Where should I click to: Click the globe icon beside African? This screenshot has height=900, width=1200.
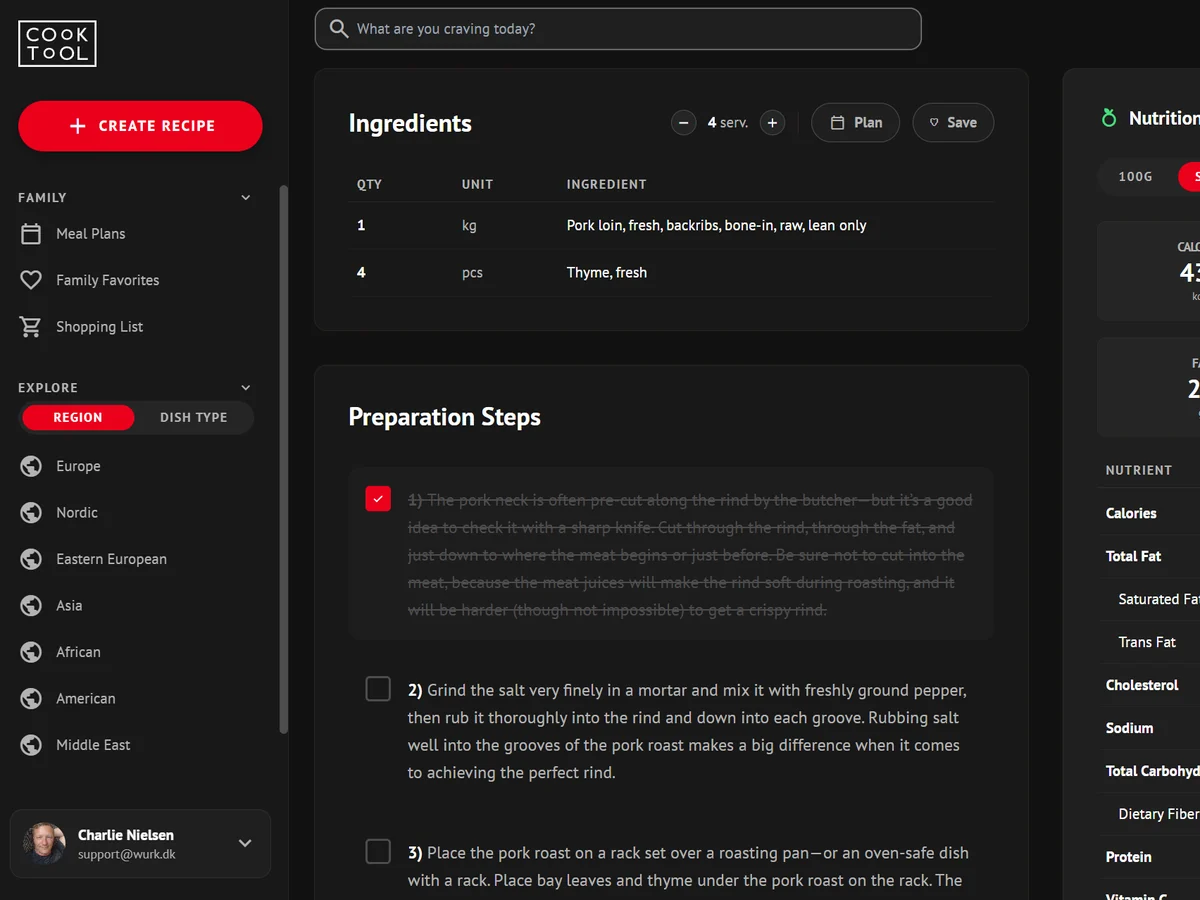coord(31,652)
